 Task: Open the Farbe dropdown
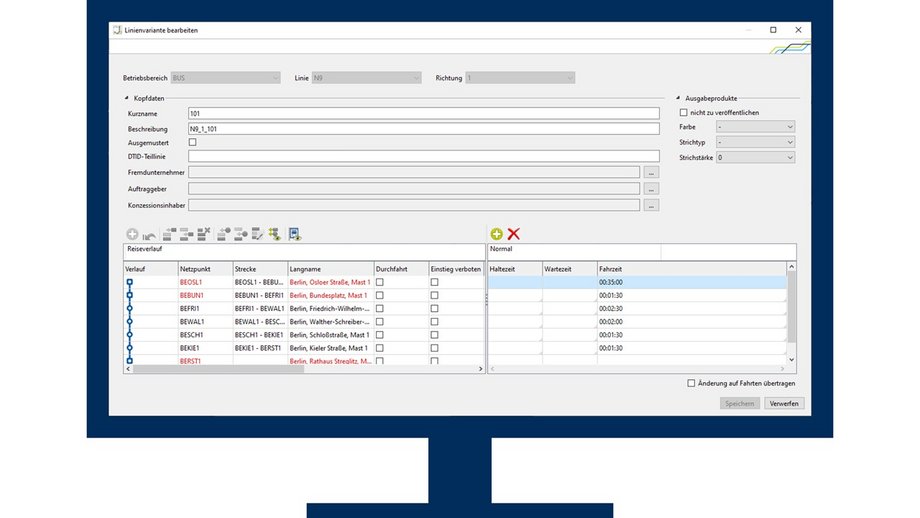click(x=755, y=127)
